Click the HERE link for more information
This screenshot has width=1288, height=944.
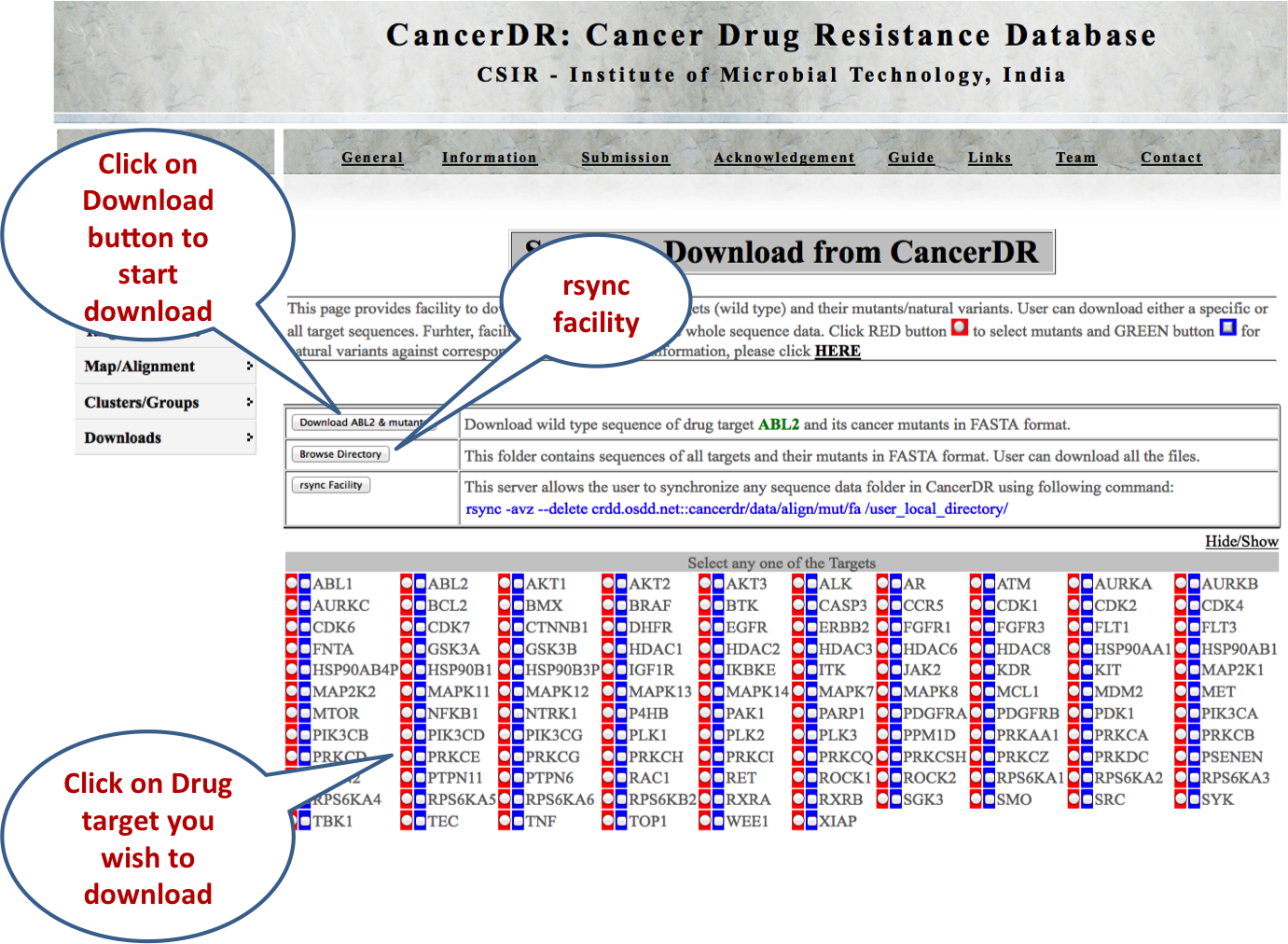click(837, 352)
